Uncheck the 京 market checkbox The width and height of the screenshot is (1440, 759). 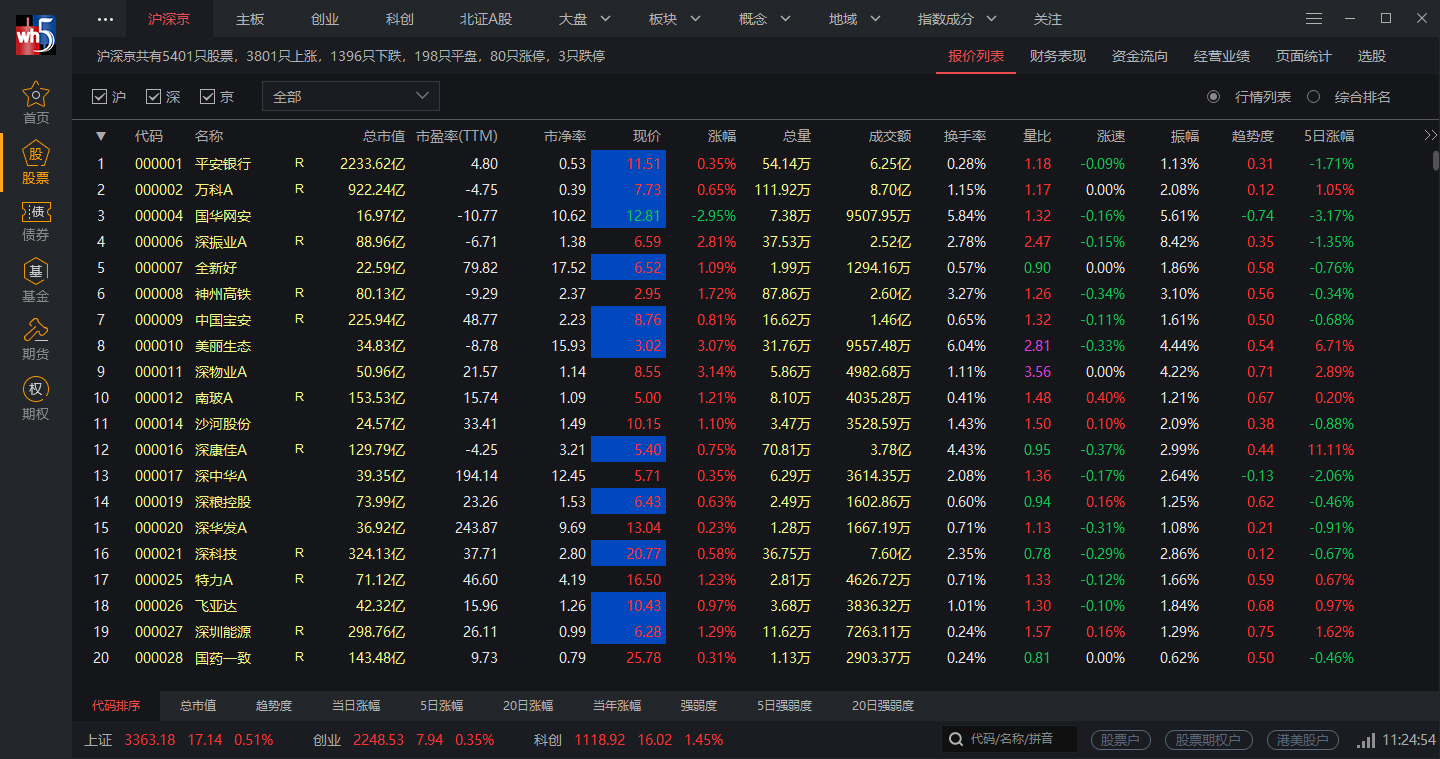point(208,97)
